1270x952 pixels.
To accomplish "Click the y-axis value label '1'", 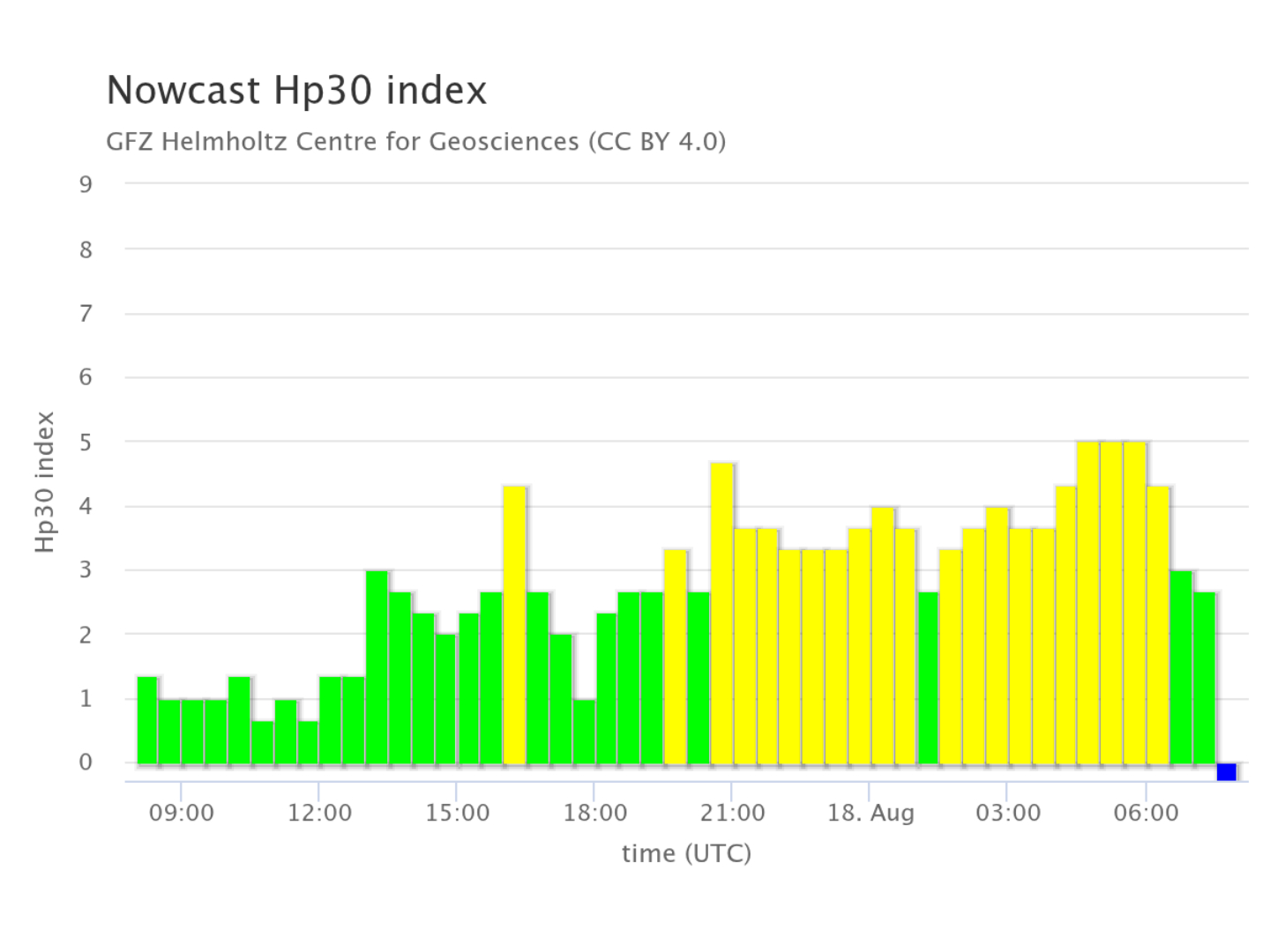I will coord(86,699).
